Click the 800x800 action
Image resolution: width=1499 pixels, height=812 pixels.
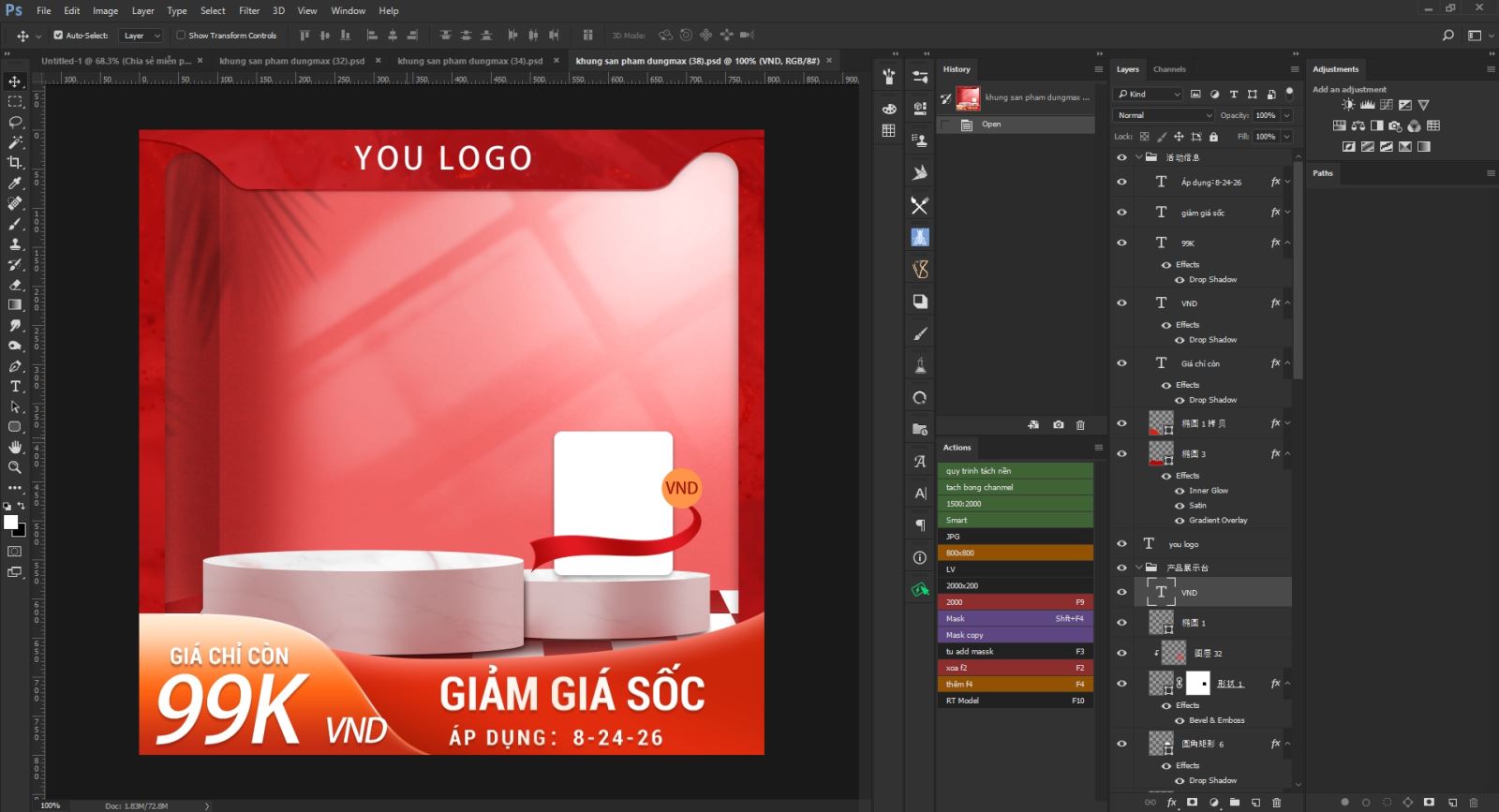tap(1016, 554)
